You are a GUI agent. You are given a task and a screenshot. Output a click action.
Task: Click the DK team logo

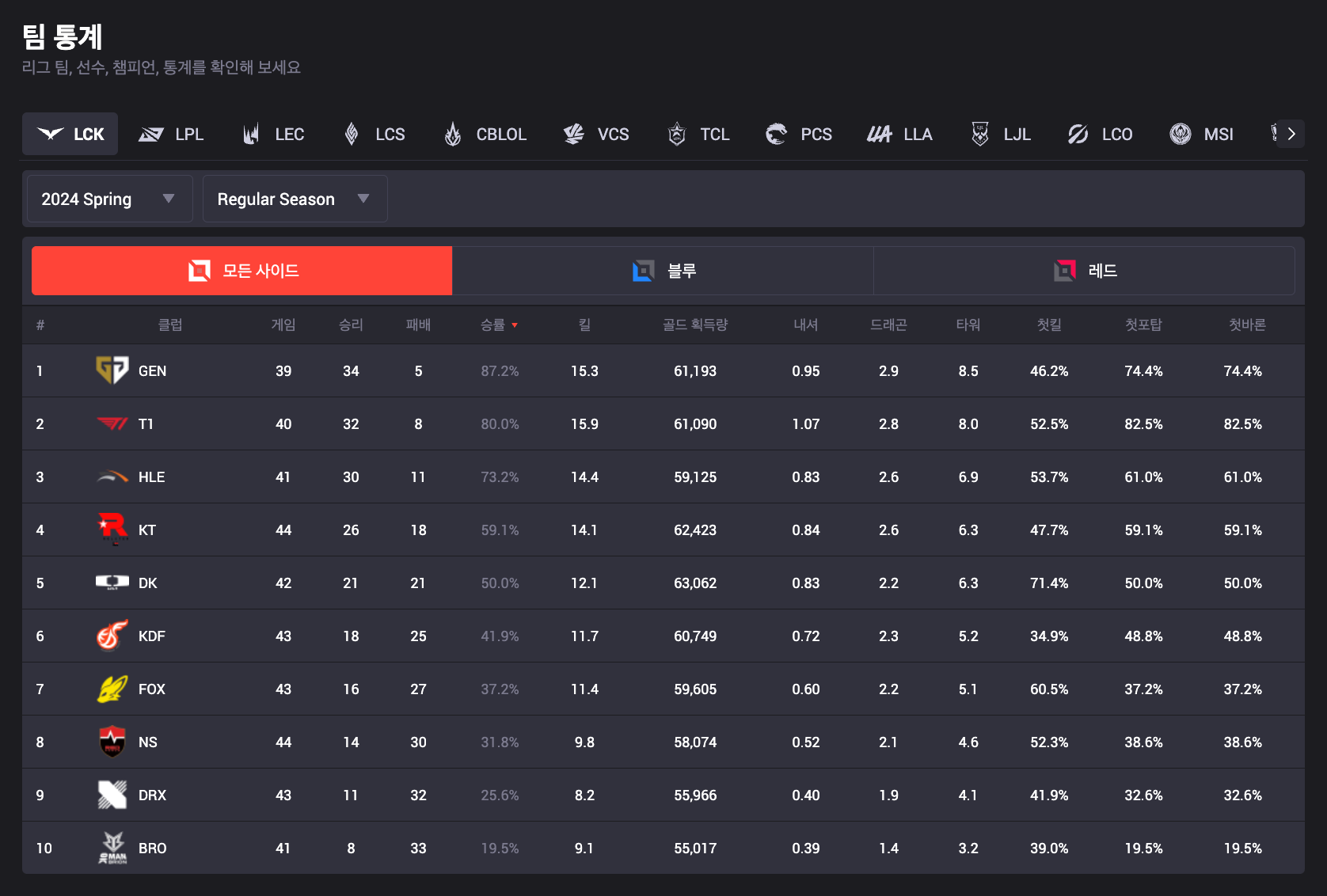112,583
